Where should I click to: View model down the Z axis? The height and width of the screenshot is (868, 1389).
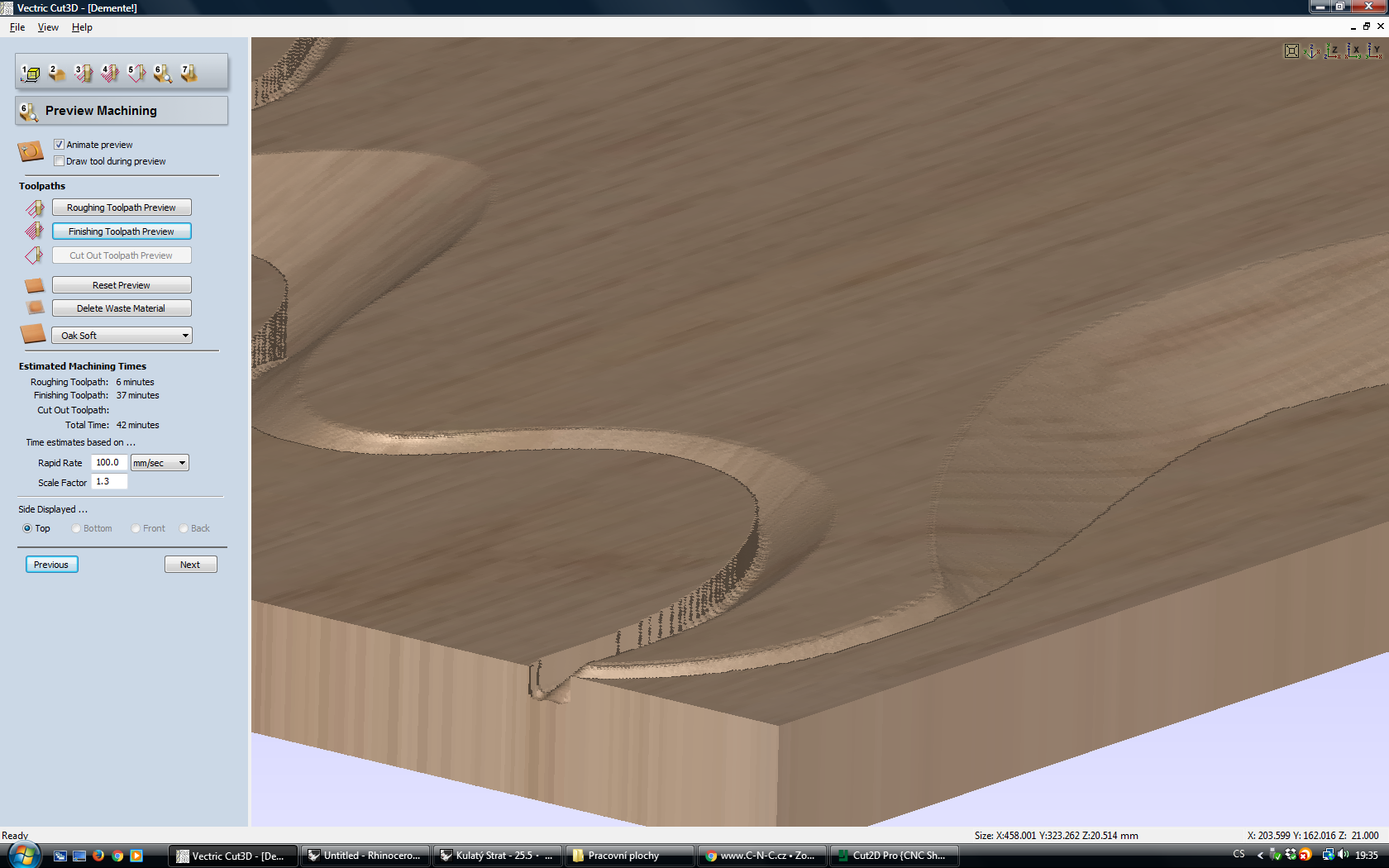tap(1332, 51)
